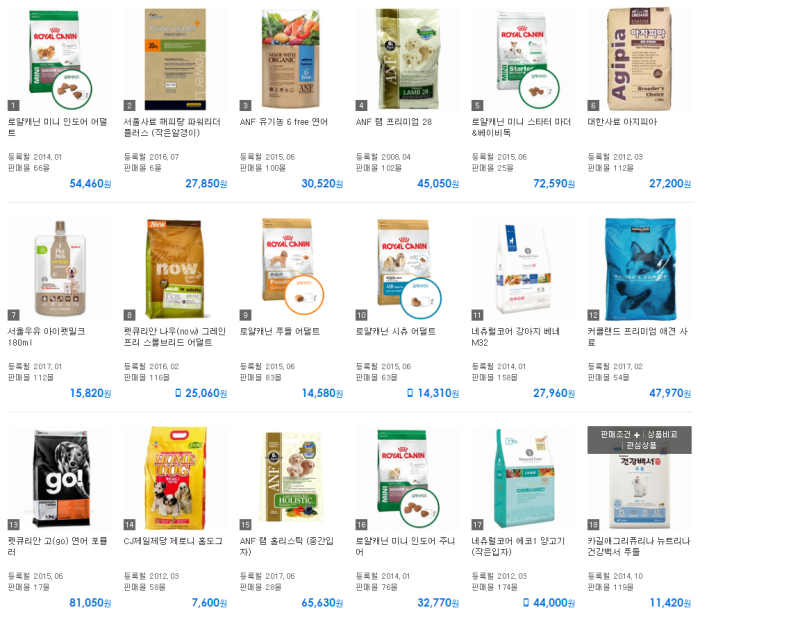Open the black go! salmon bag image
Screen dimensions: 800x617
click(61, 478)
